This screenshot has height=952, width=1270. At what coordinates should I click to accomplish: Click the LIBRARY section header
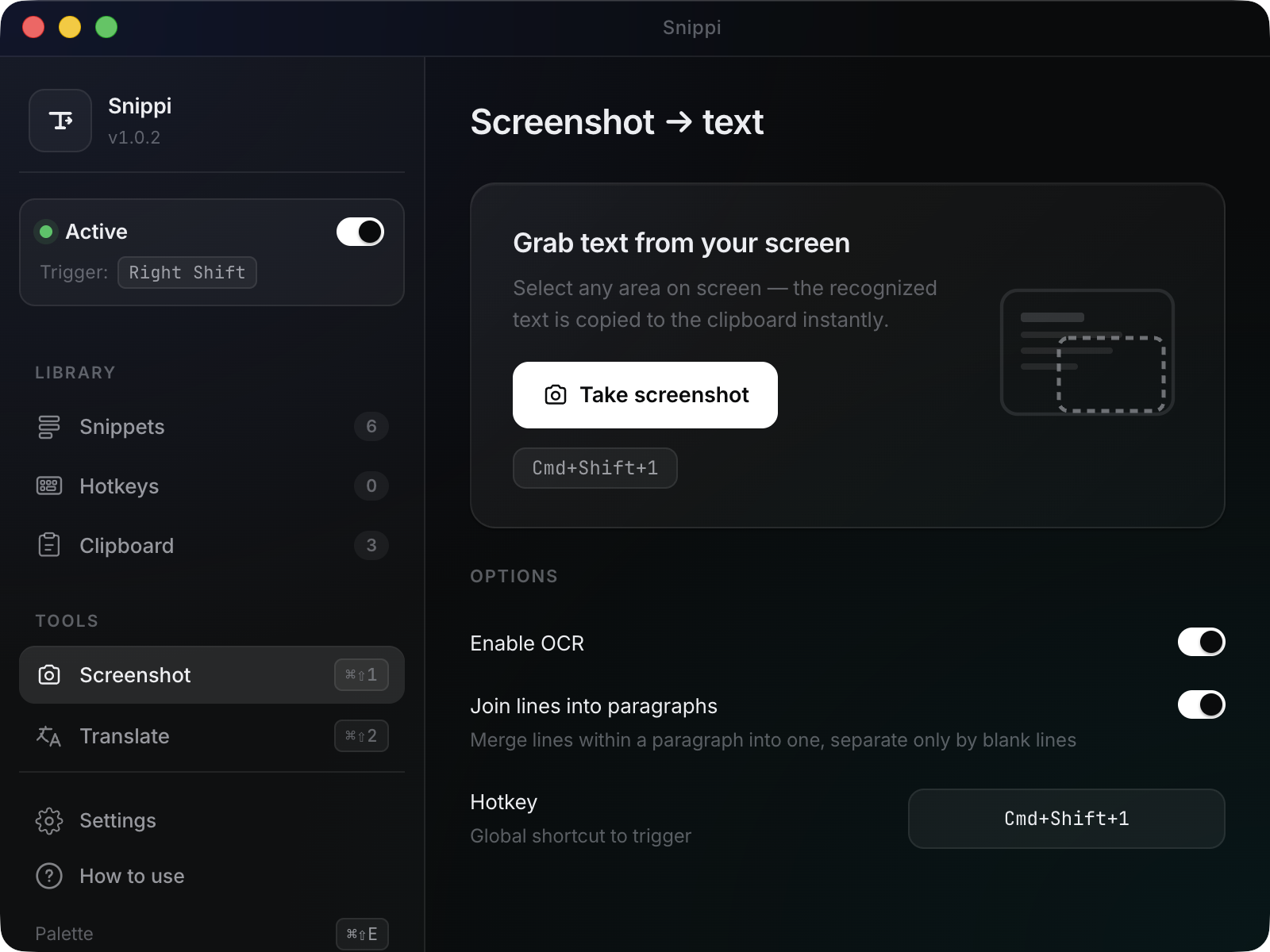click(x=75, y=373)
